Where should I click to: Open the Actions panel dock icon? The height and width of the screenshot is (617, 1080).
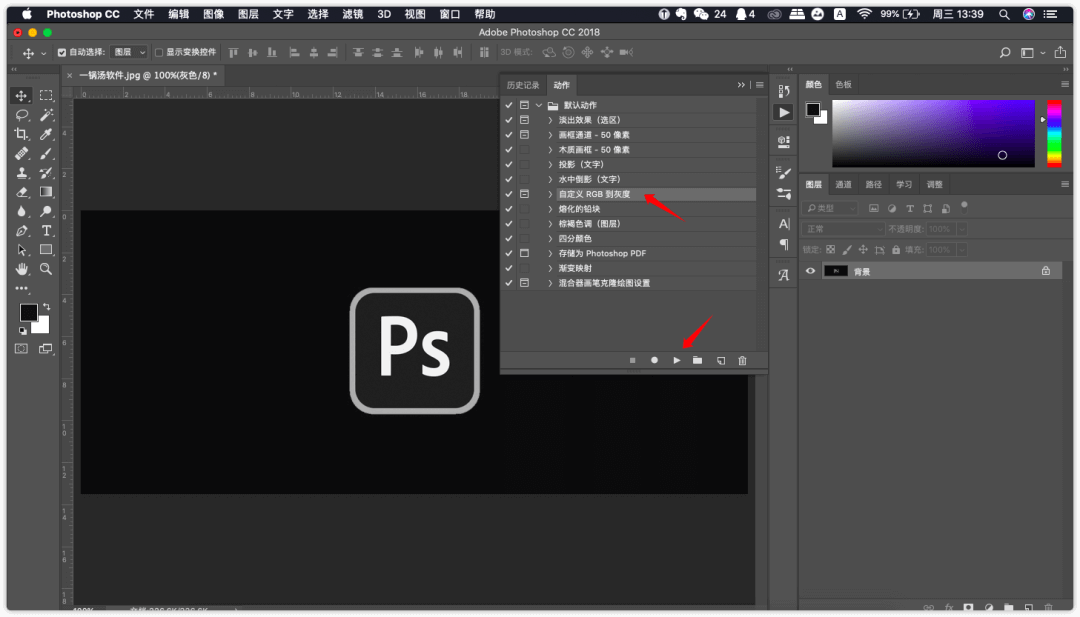[784, 112]
